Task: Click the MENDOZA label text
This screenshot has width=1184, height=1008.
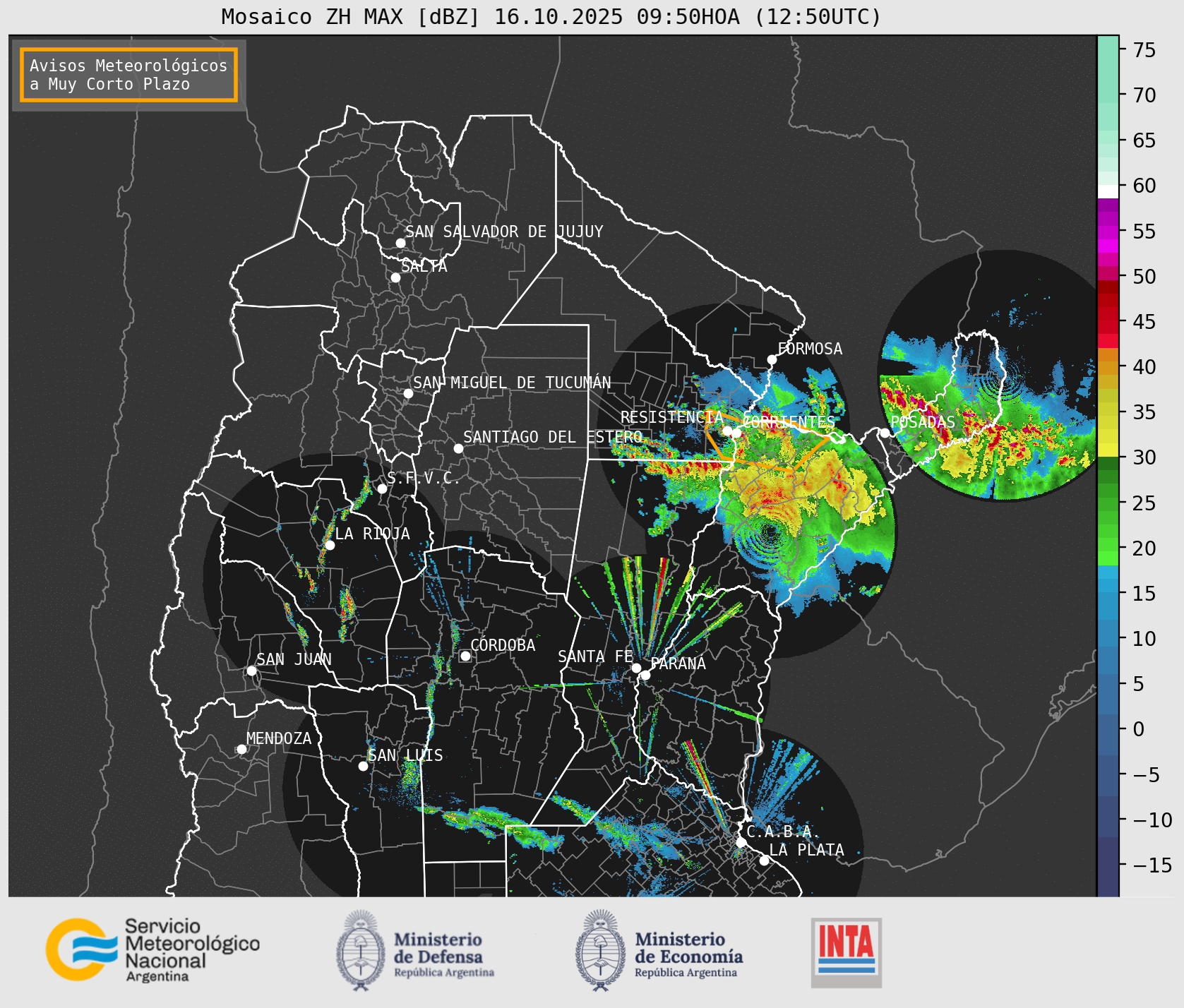Action: coord(279,738)
